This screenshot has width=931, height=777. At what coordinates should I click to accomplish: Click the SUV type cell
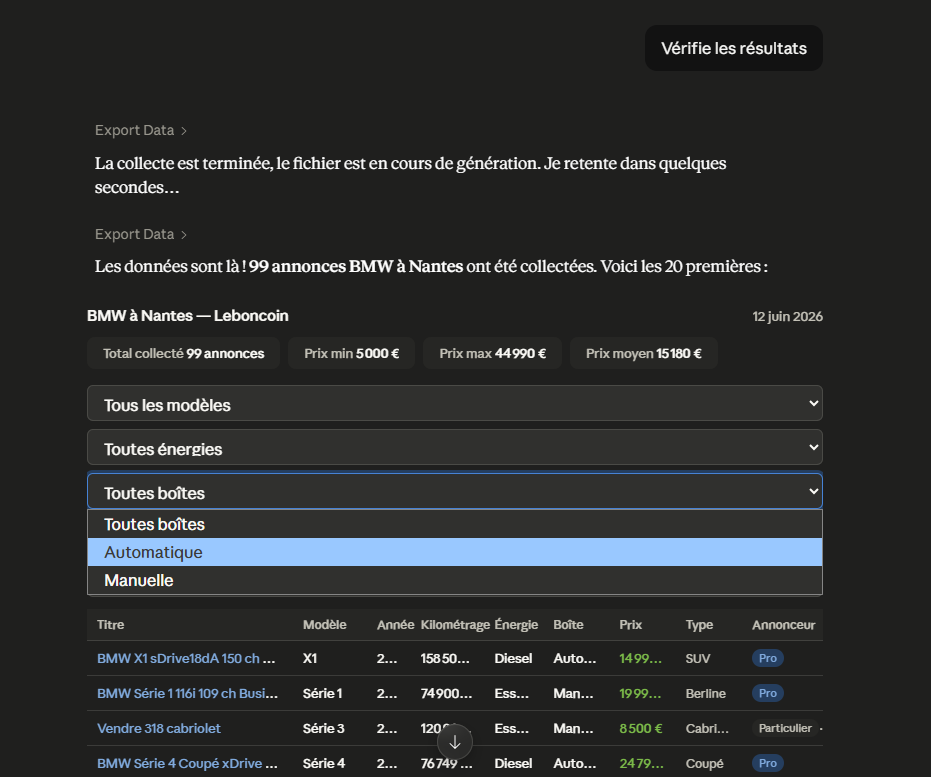point(698,659)
